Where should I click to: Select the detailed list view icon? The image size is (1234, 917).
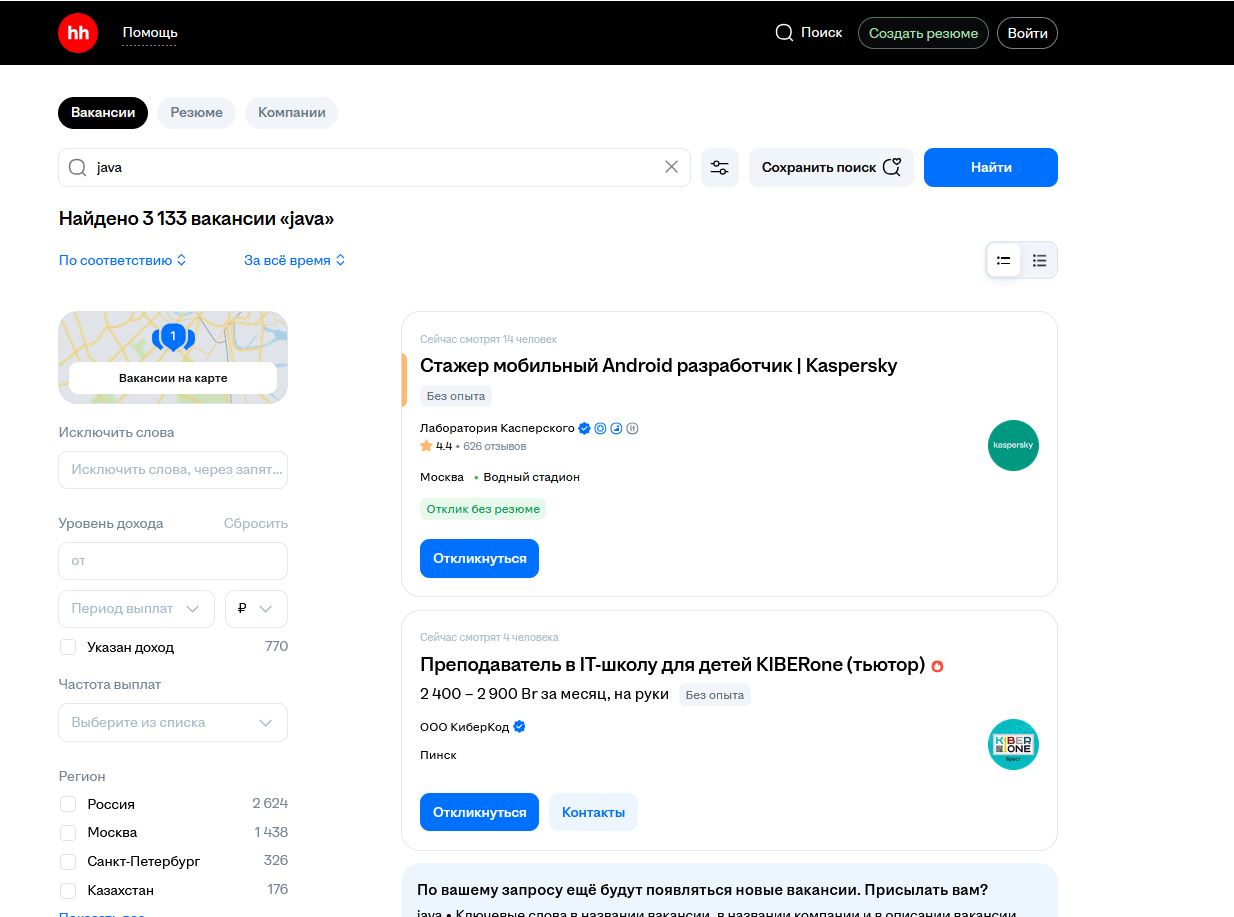point(1003,261)
